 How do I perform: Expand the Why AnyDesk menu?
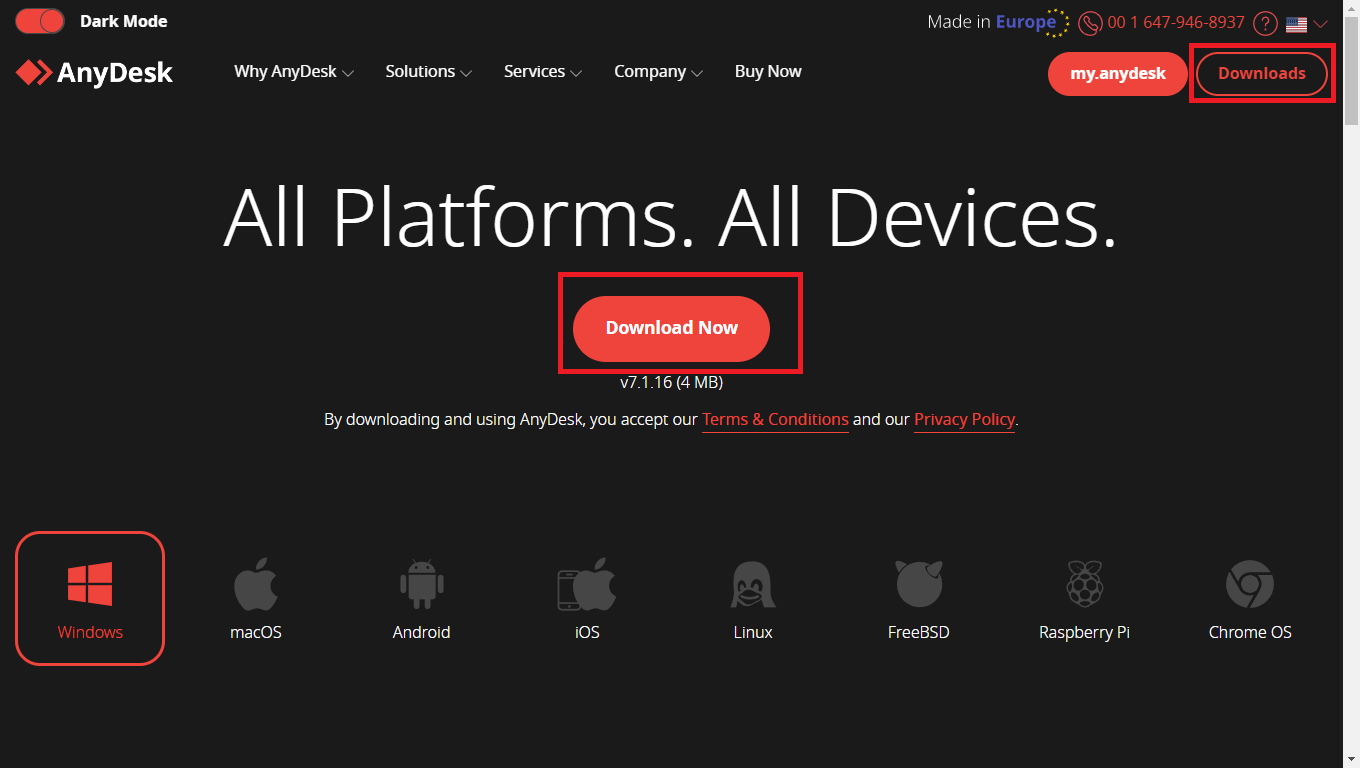pos(294,72)
